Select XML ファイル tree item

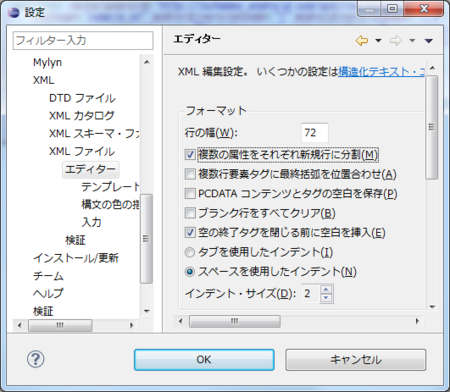pos(82,151)
